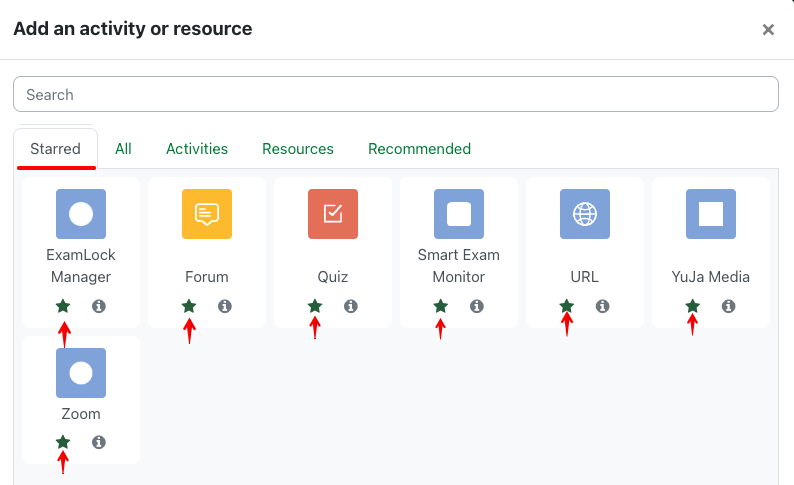794x485 pixels.
Task: Open the Activities tab
Action: coord(197,149)
